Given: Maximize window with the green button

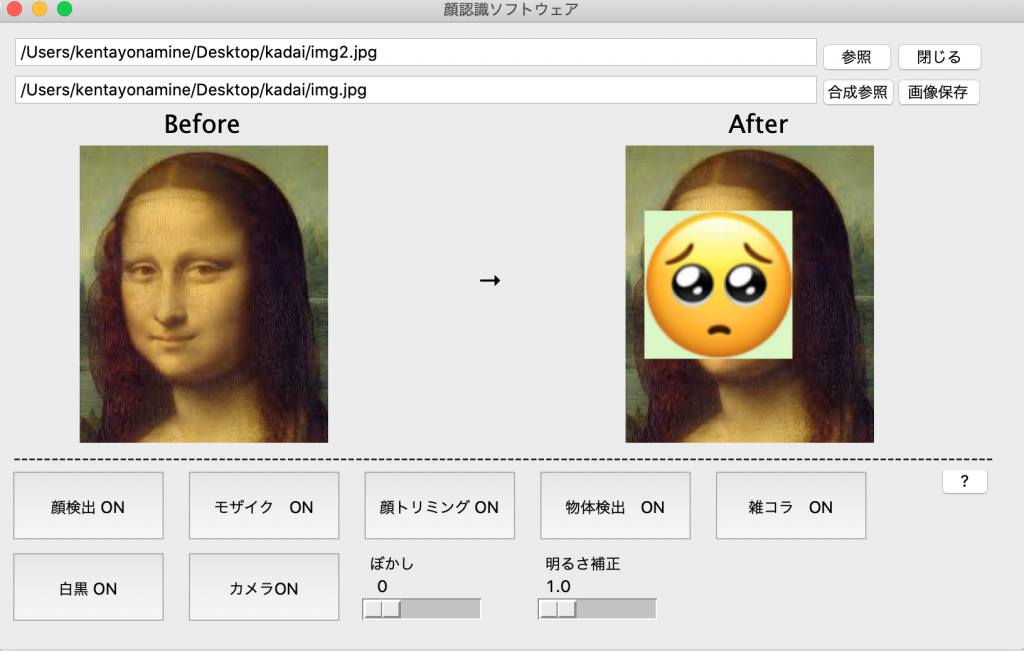Looking at the screenshot, I should [x=64, y=8].
